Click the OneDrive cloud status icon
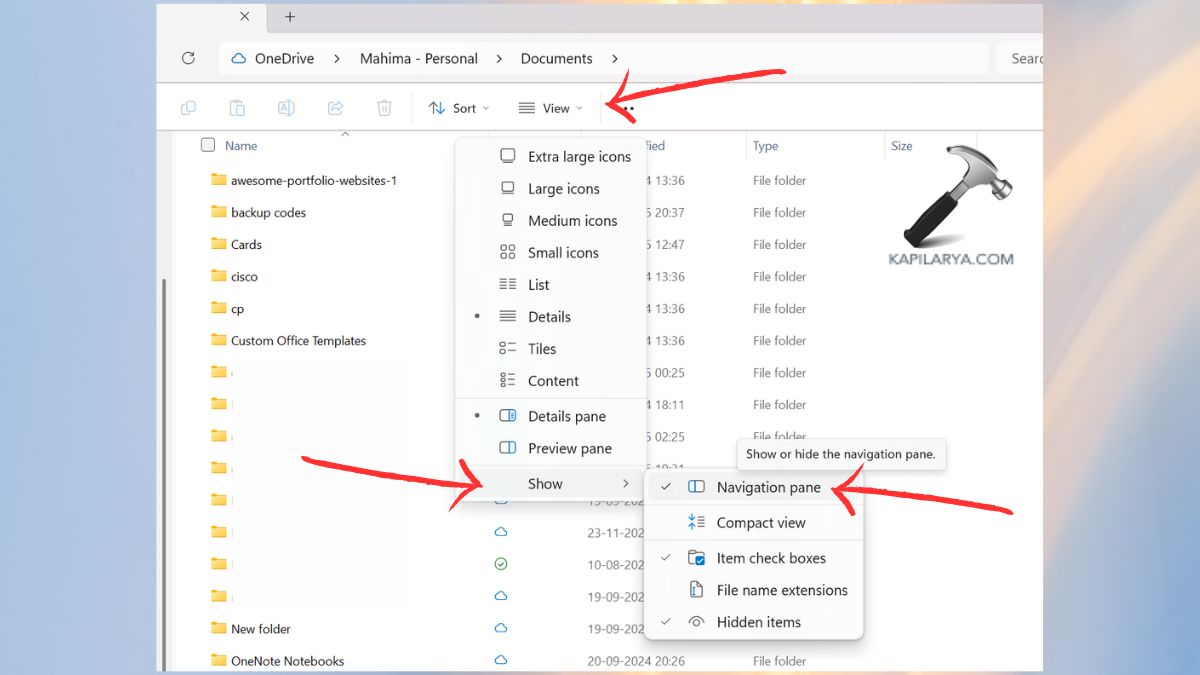Viewport: 1200px width, 675px height. click(500, 532)
